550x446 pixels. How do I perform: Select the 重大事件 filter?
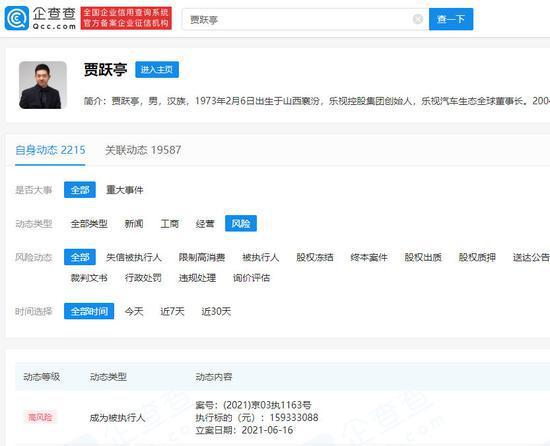(x=125, y=190)
